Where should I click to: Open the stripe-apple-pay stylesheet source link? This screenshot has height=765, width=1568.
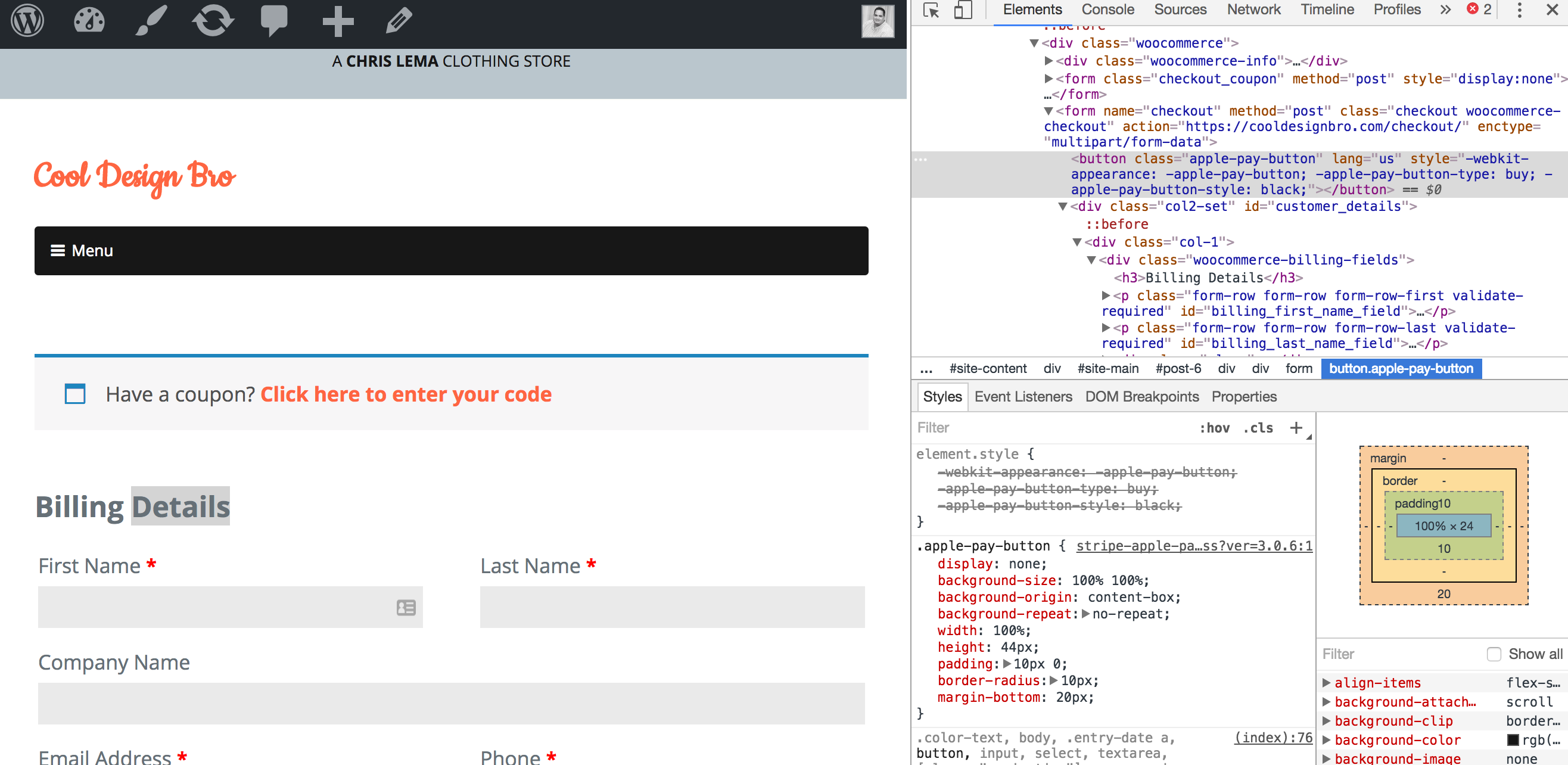click(1194, 546)
